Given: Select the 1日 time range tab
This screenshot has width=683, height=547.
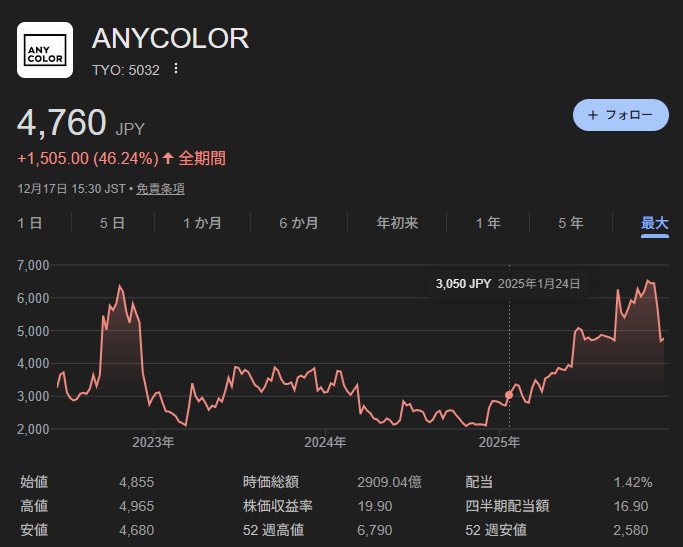Looking at the screenshot, I should [30, 223].
